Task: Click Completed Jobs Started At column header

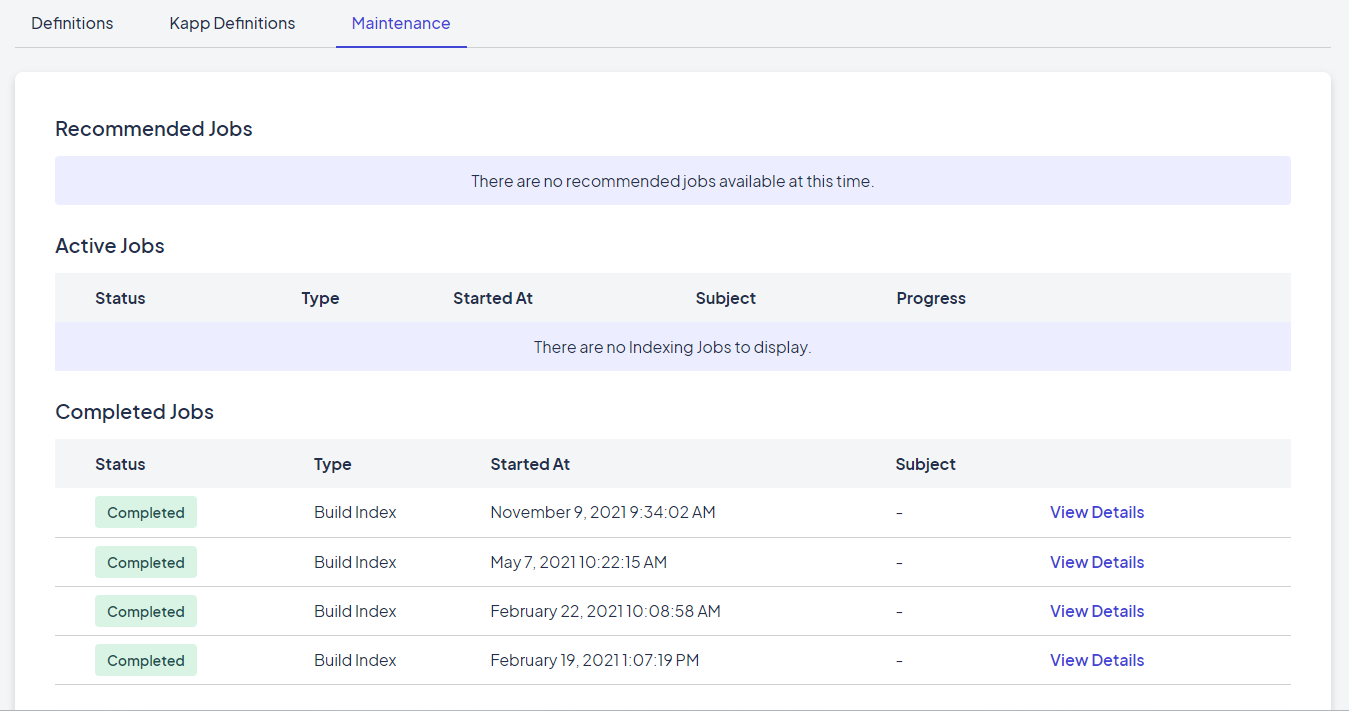Action: (x=530, y=464)
